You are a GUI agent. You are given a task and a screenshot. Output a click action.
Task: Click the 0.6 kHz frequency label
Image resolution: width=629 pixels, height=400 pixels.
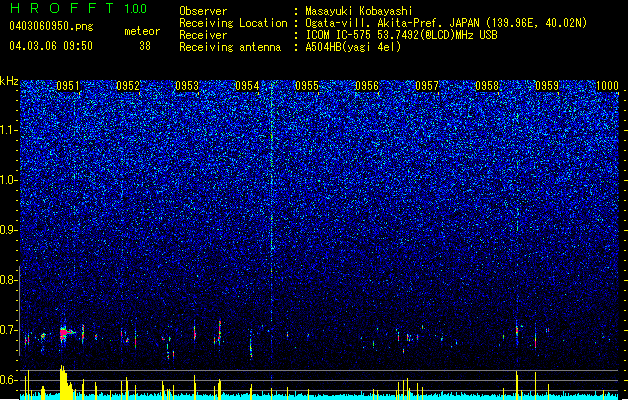(7, 380)
